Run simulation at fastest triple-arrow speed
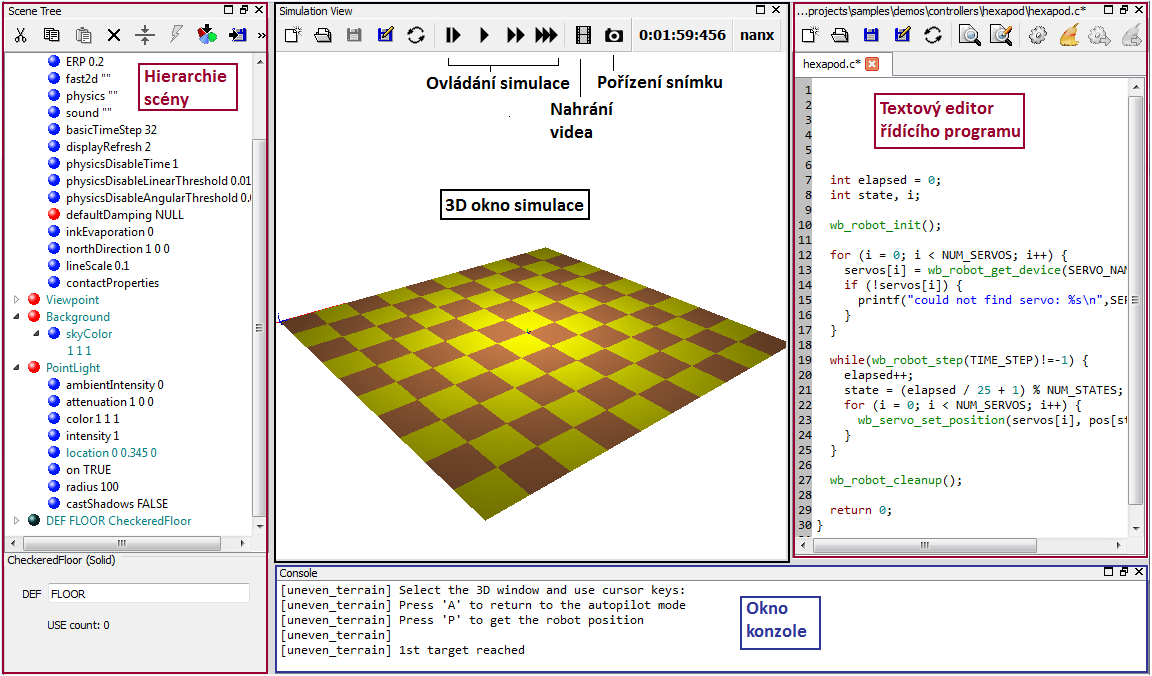The width and height of the screenshot is (1152, 676). click(546, 35)
